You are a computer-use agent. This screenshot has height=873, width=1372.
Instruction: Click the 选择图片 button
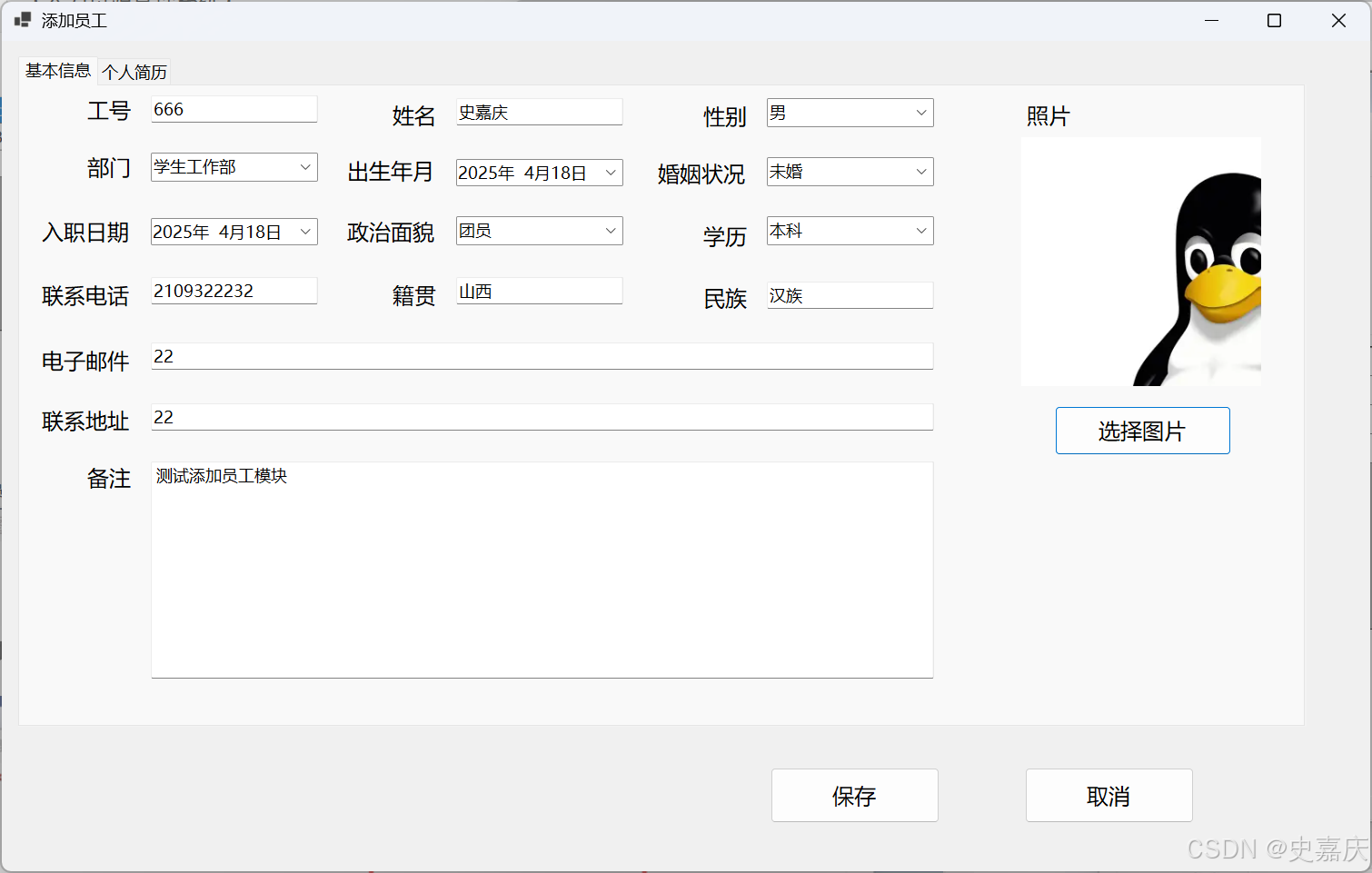pyautogui.click(x=1142, y=431)
